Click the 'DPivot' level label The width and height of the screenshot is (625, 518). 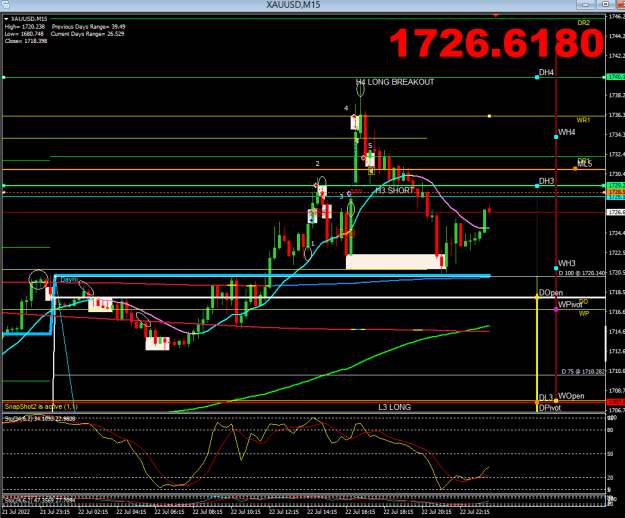pyautogui.click(x=550, y=408)
